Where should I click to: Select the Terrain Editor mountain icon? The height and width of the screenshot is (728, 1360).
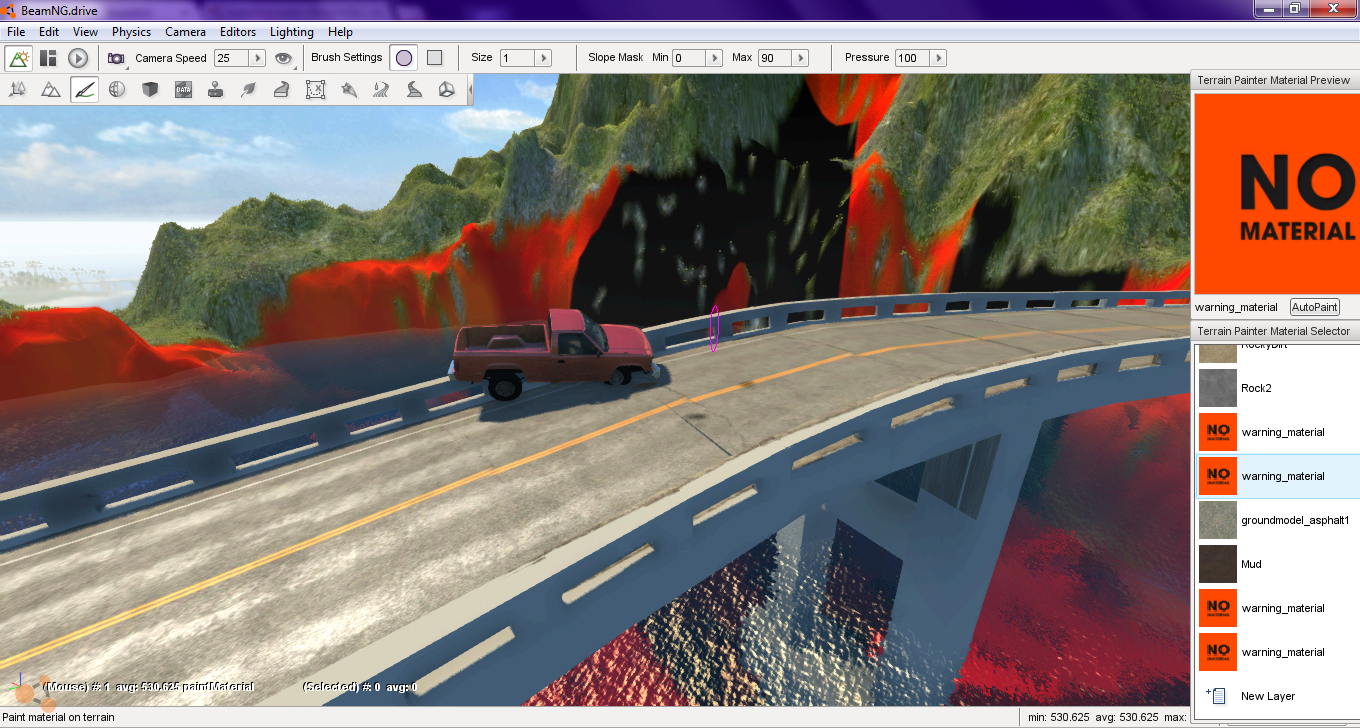pyautogui.click(x=50, y=90)
